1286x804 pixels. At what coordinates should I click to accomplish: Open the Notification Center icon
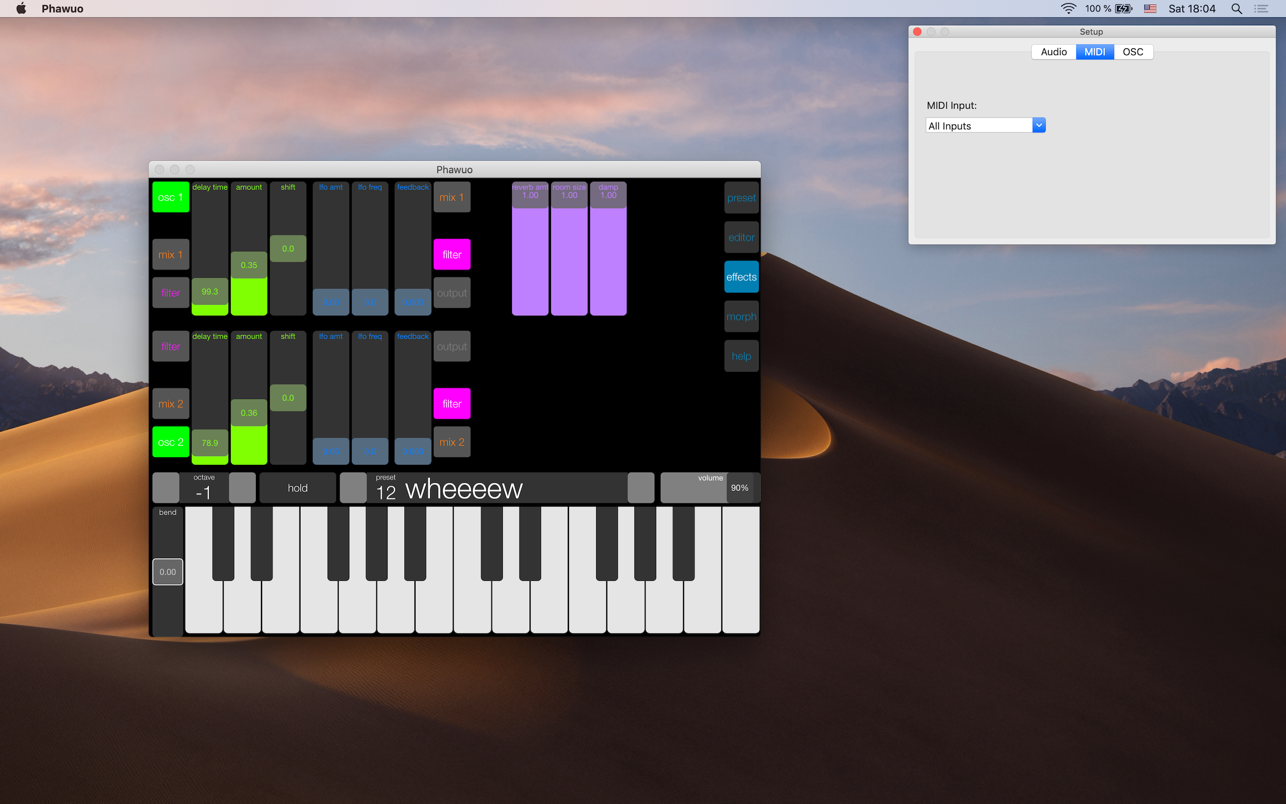click(1261, 9)
